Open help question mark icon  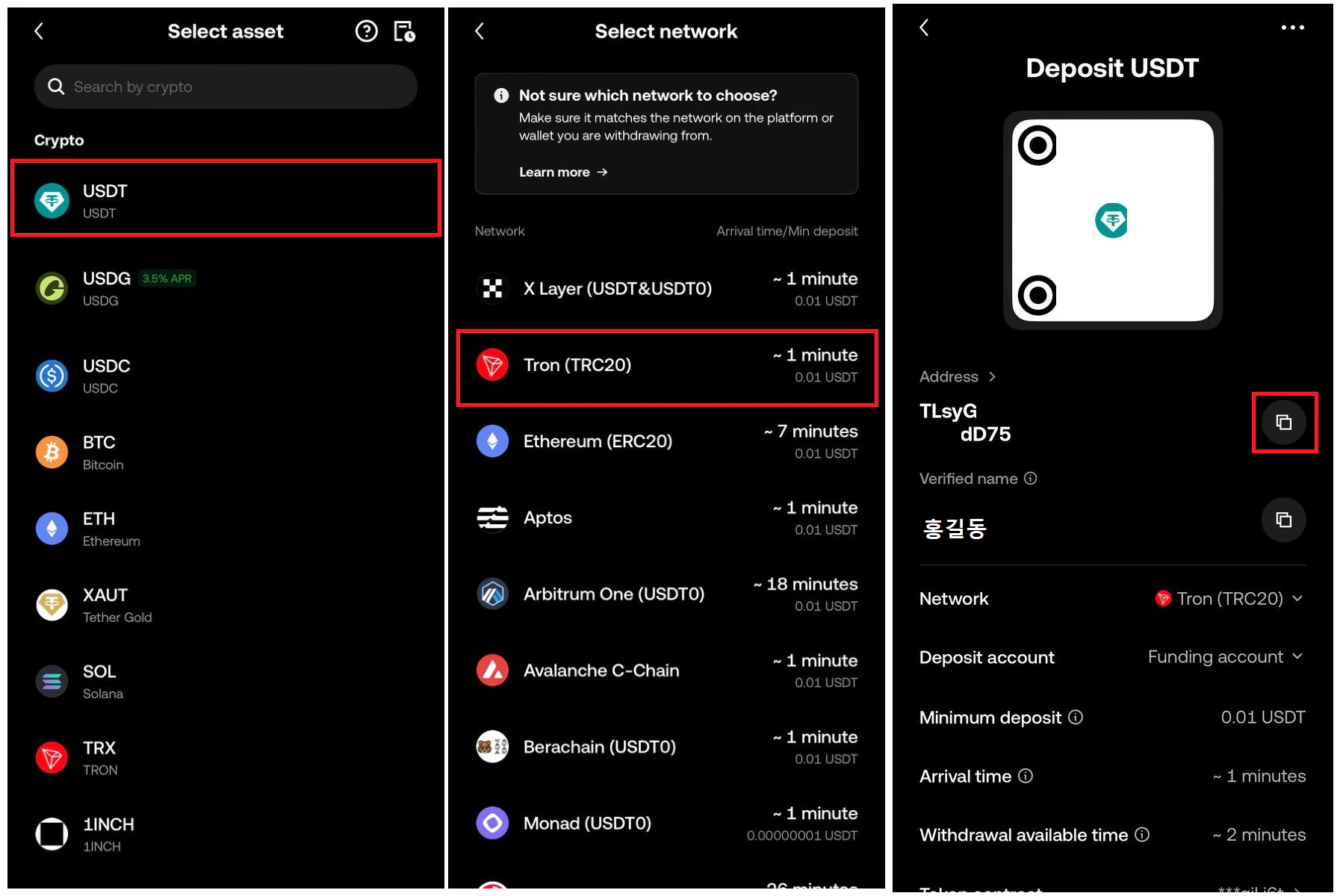coord(366,31)
